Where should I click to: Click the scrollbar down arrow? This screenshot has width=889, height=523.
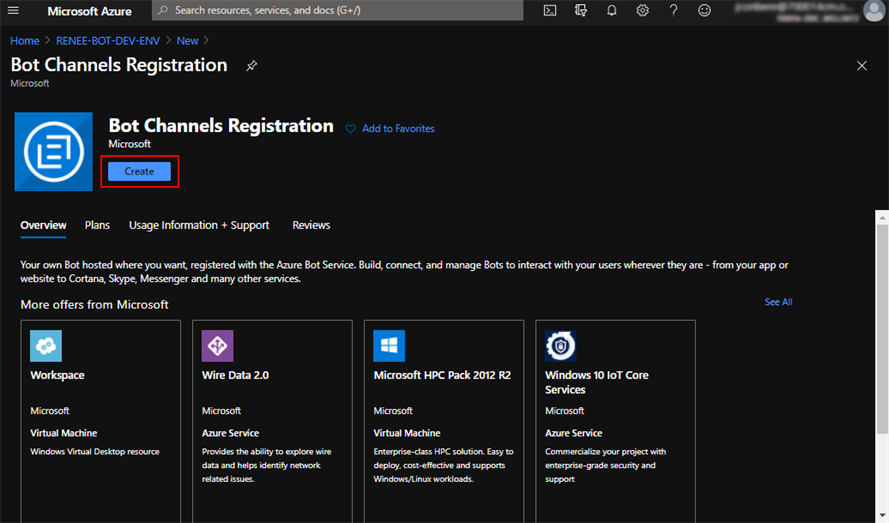coord(882,516)
